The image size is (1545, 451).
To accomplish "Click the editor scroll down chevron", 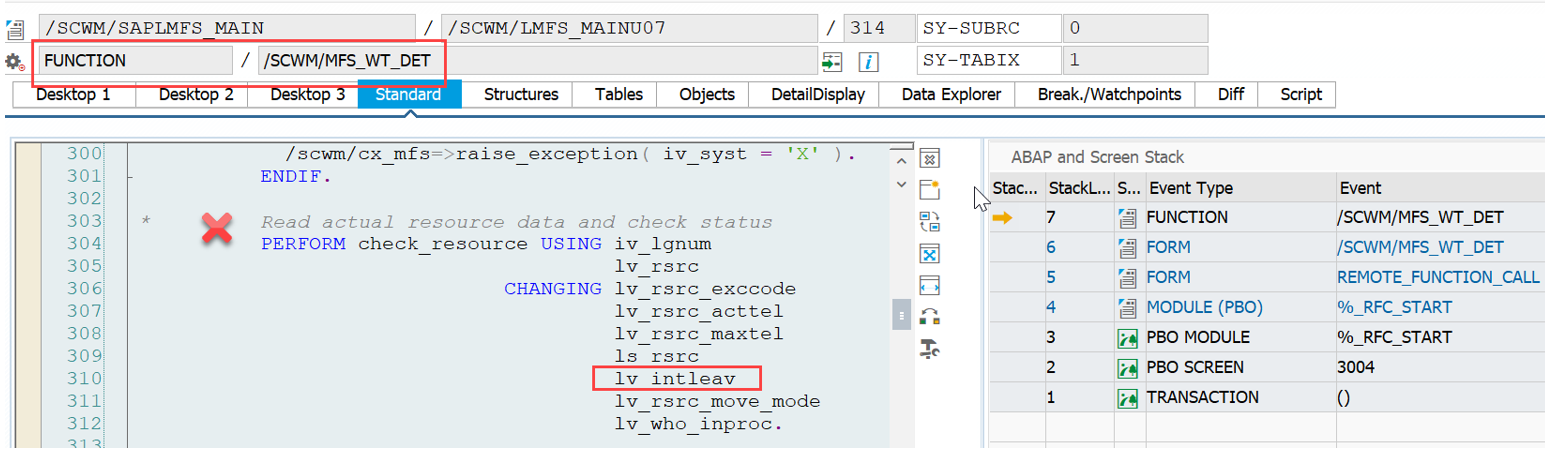I will point(901,185).
